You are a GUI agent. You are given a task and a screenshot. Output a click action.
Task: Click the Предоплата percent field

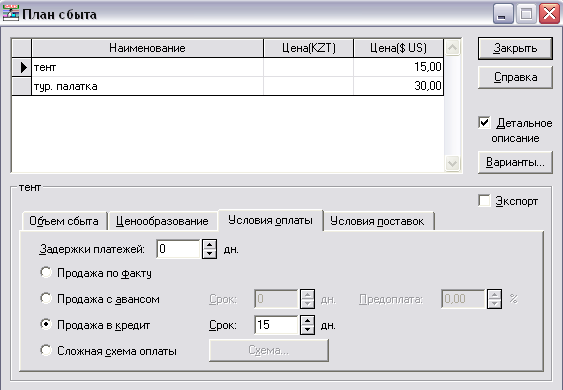464,299
